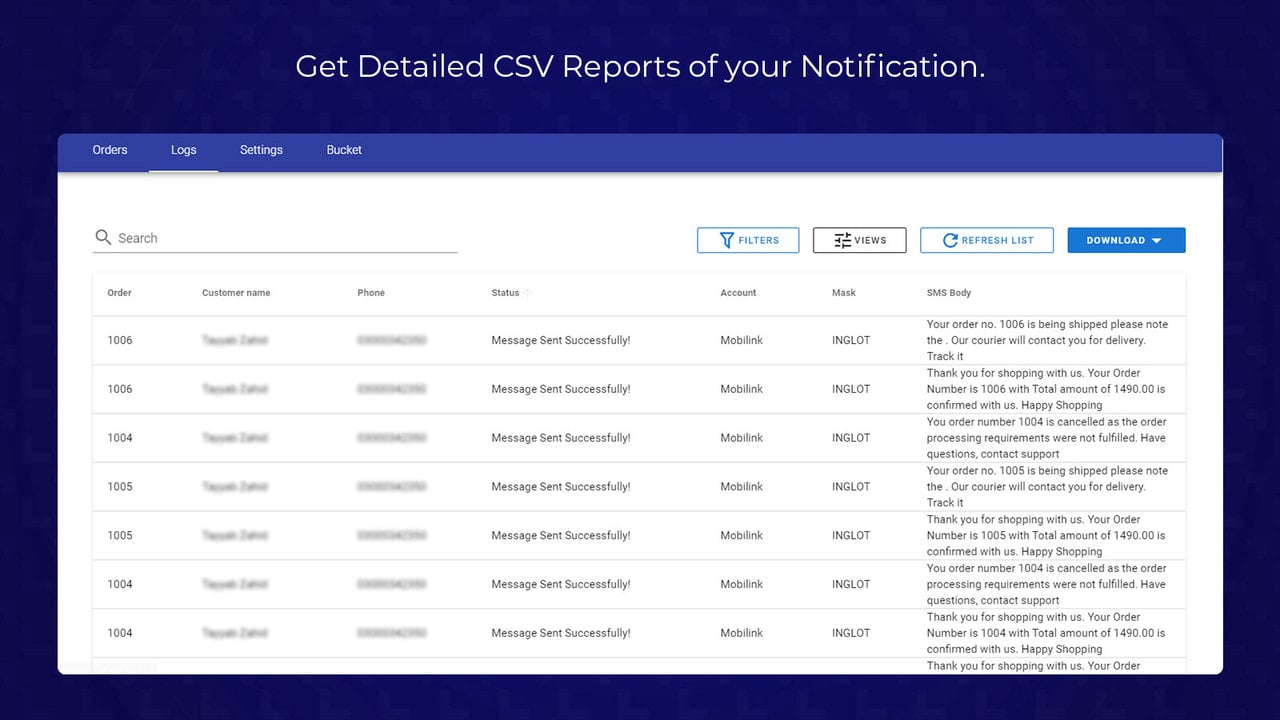Open the Orders tab
The image size is (1280, 720).
click(x=110, y=150)
